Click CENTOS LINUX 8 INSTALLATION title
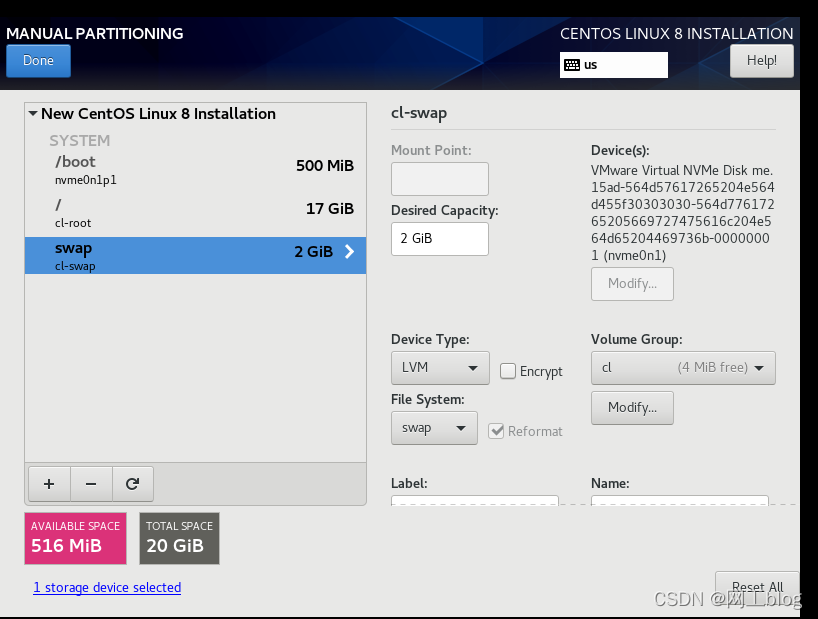The width and height of the screenshot is (818, 619). pyautogui.click(x=677, y=33)
